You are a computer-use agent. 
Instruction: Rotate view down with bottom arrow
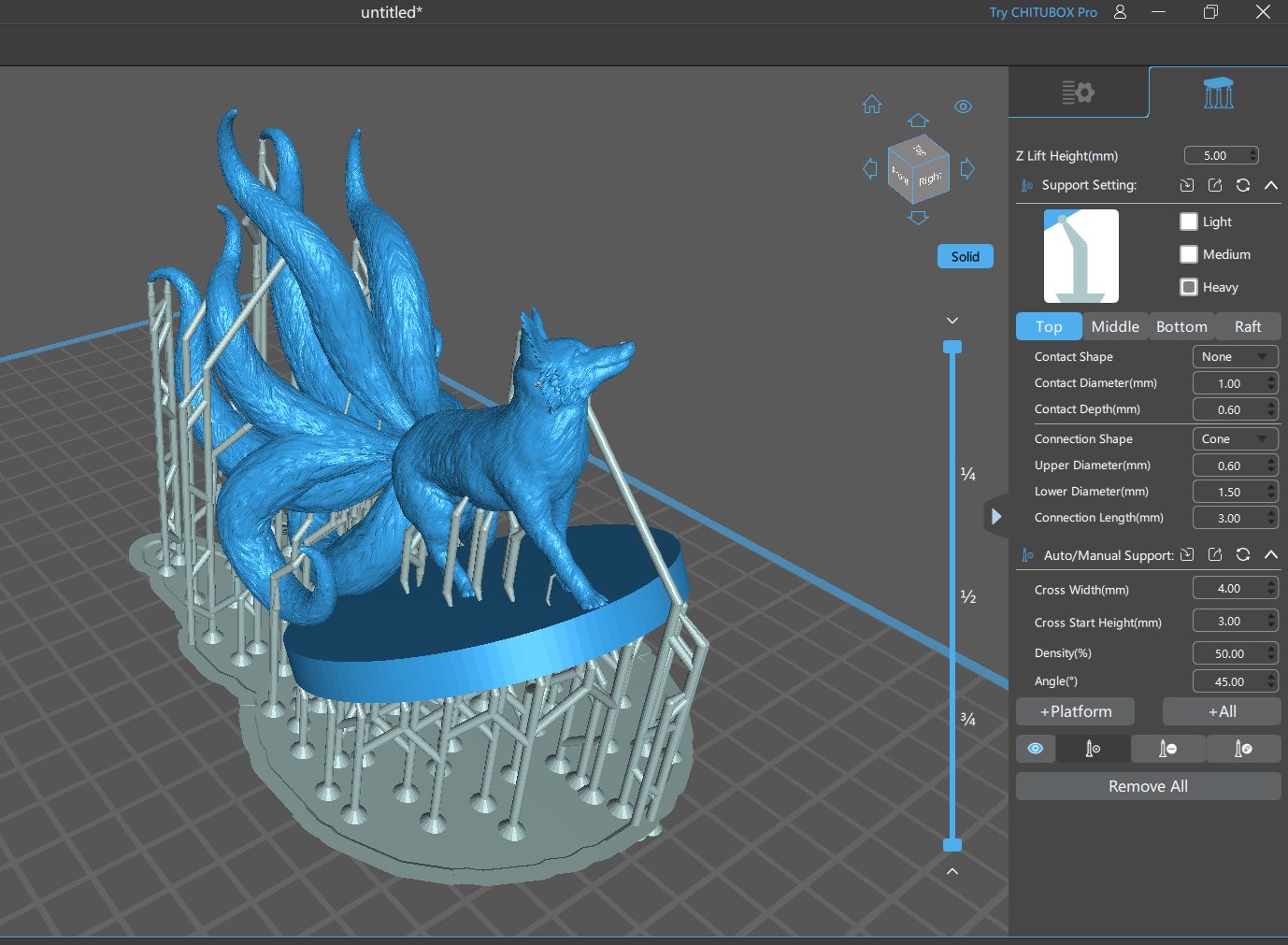pos(918,218)
